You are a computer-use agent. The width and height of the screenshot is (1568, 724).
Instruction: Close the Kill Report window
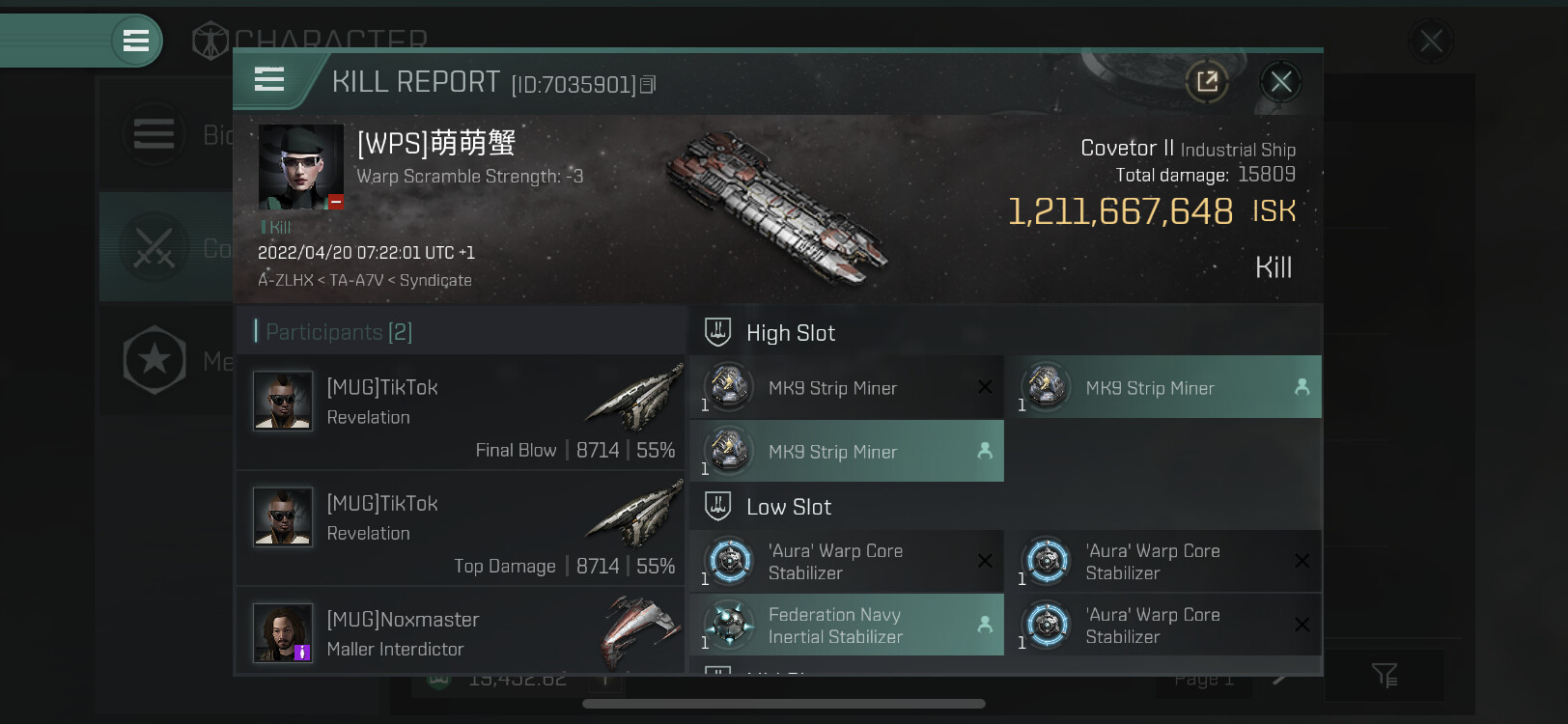click(x=1281, y=82)
